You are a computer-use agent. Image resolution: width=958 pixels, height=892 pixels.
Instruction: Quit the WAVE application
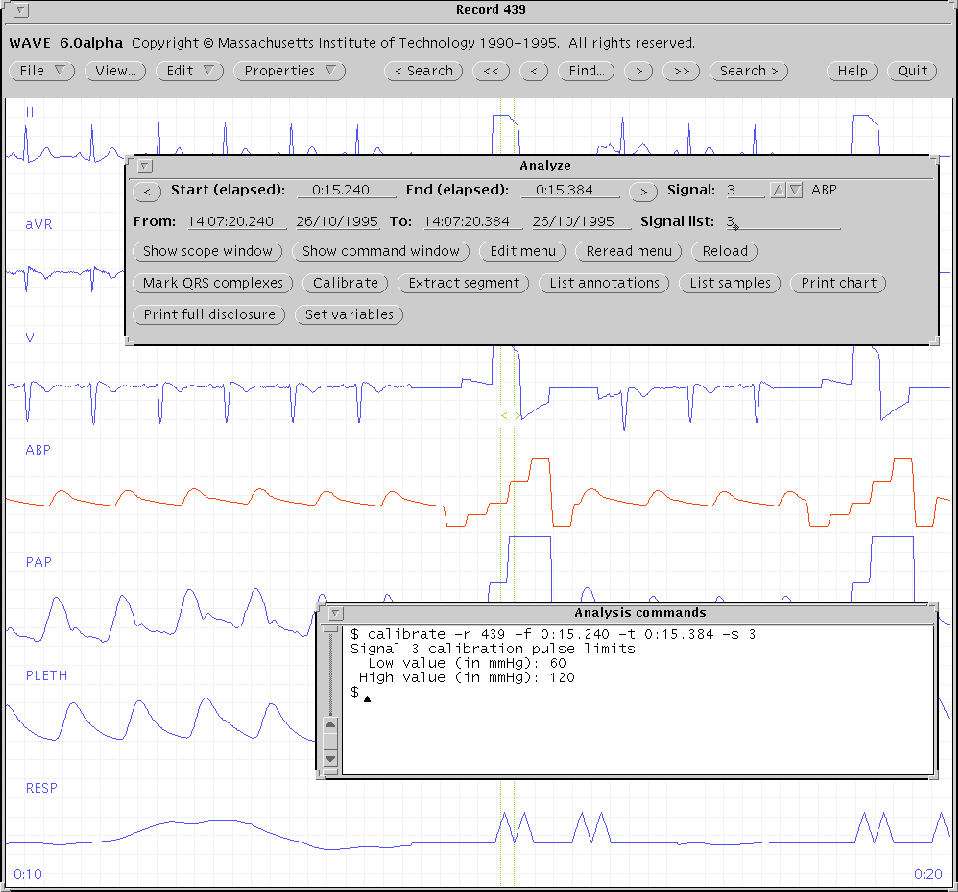click(911, 71)
